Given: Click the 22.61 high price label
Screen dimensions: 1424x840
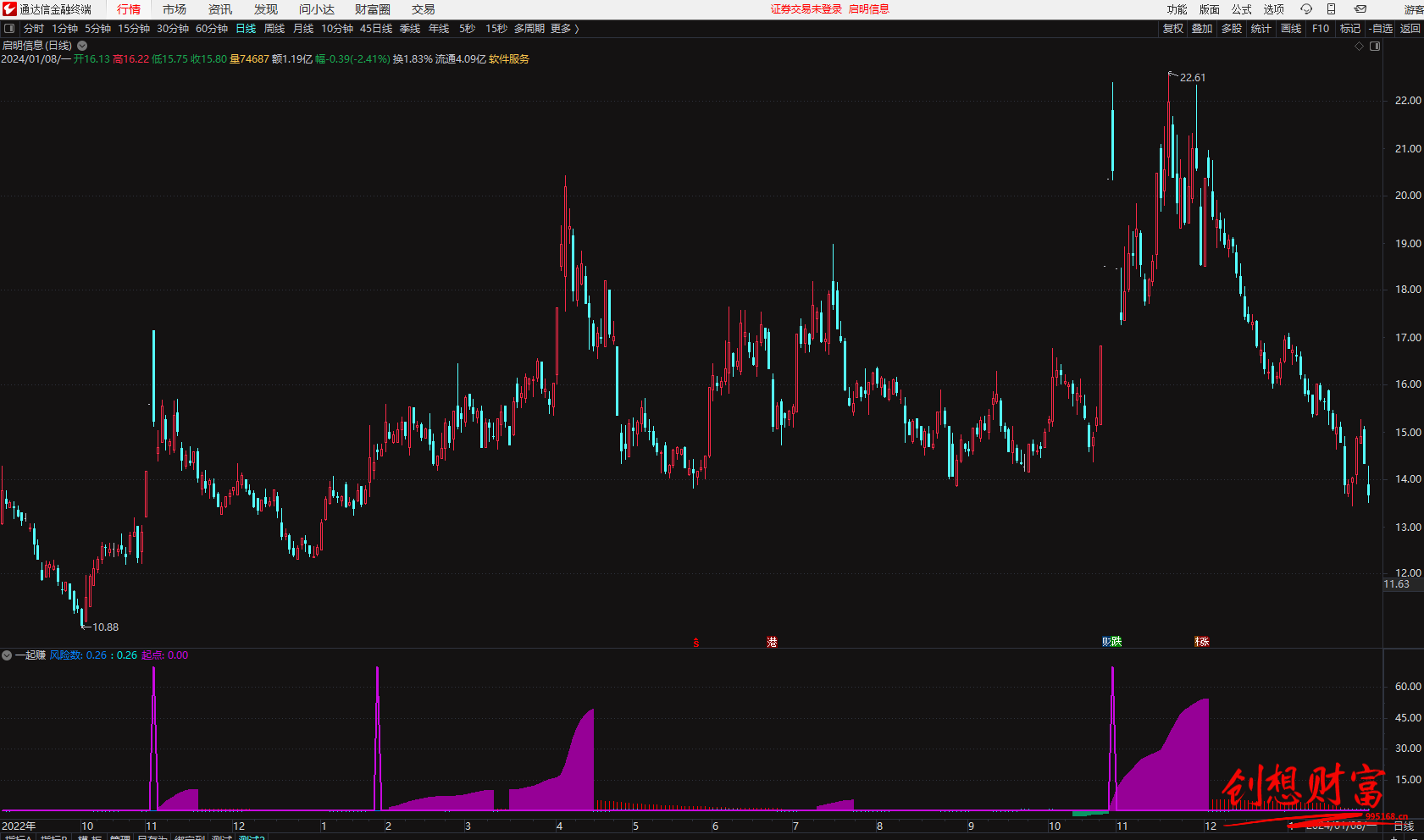Looking at the screenshot, I should coord(1193,78).
